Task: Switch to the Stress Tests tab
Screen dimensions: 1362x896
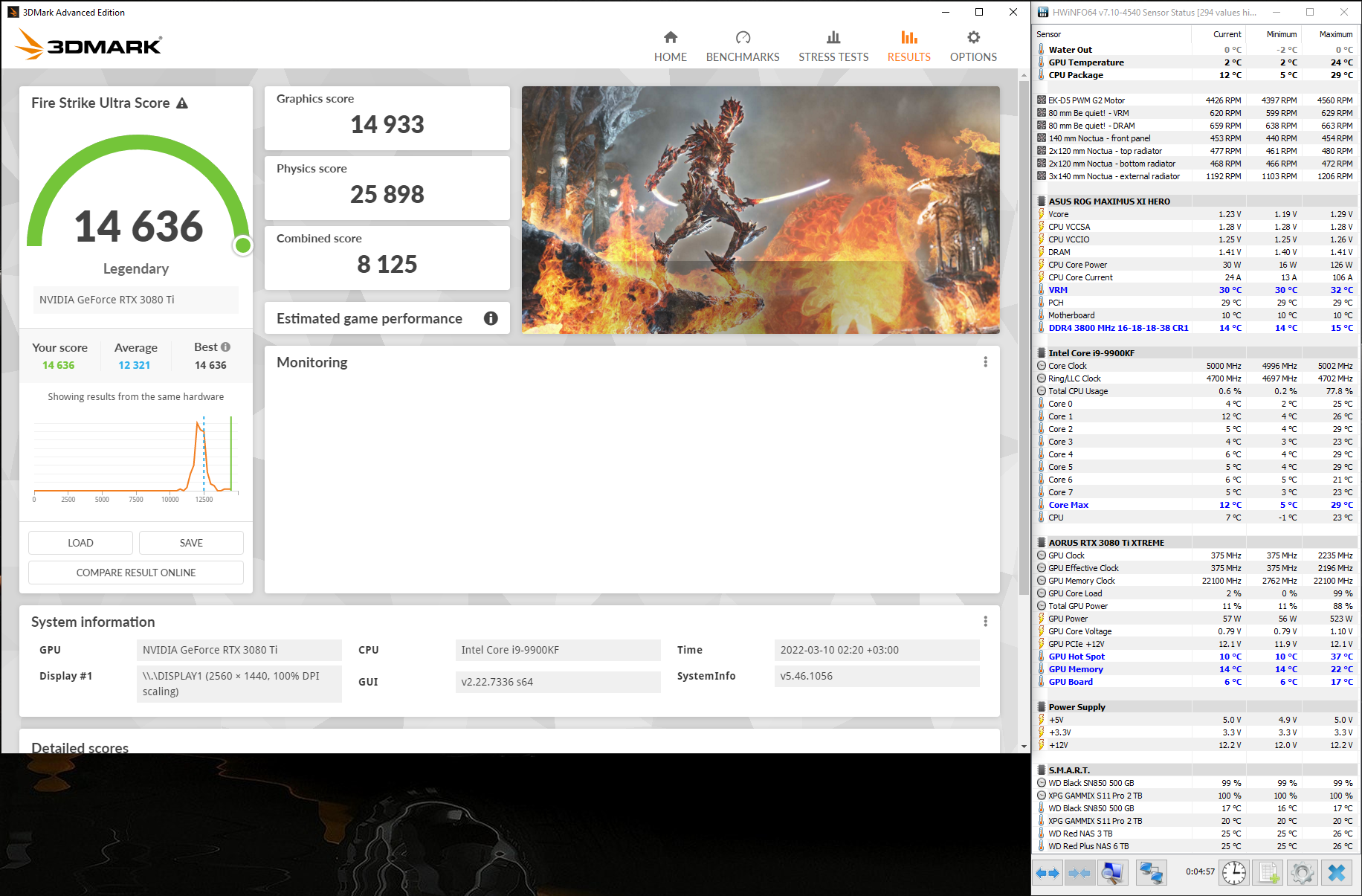Action: click(833, 47)
